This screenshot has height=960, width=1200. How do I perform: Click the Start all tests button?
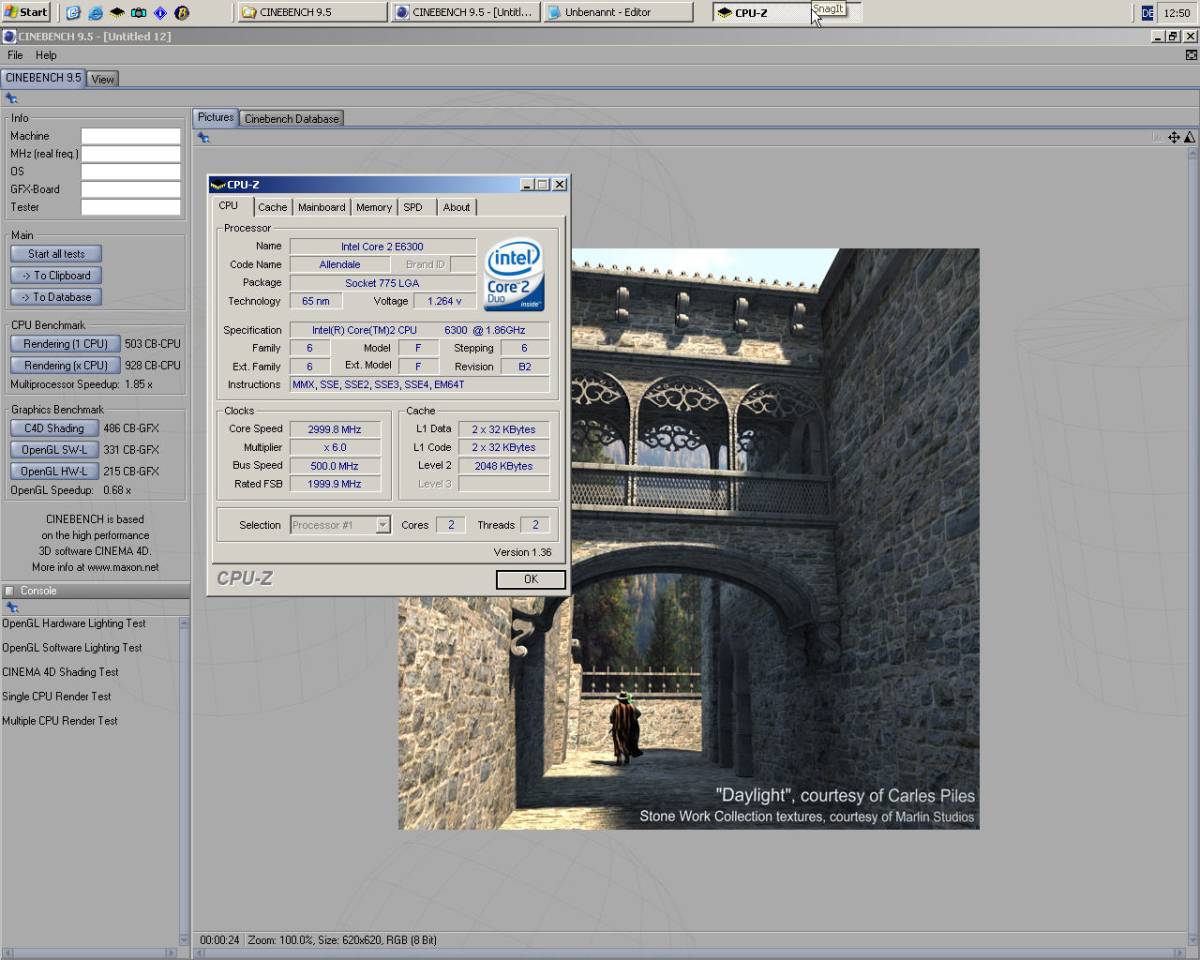tap(56, 254)
